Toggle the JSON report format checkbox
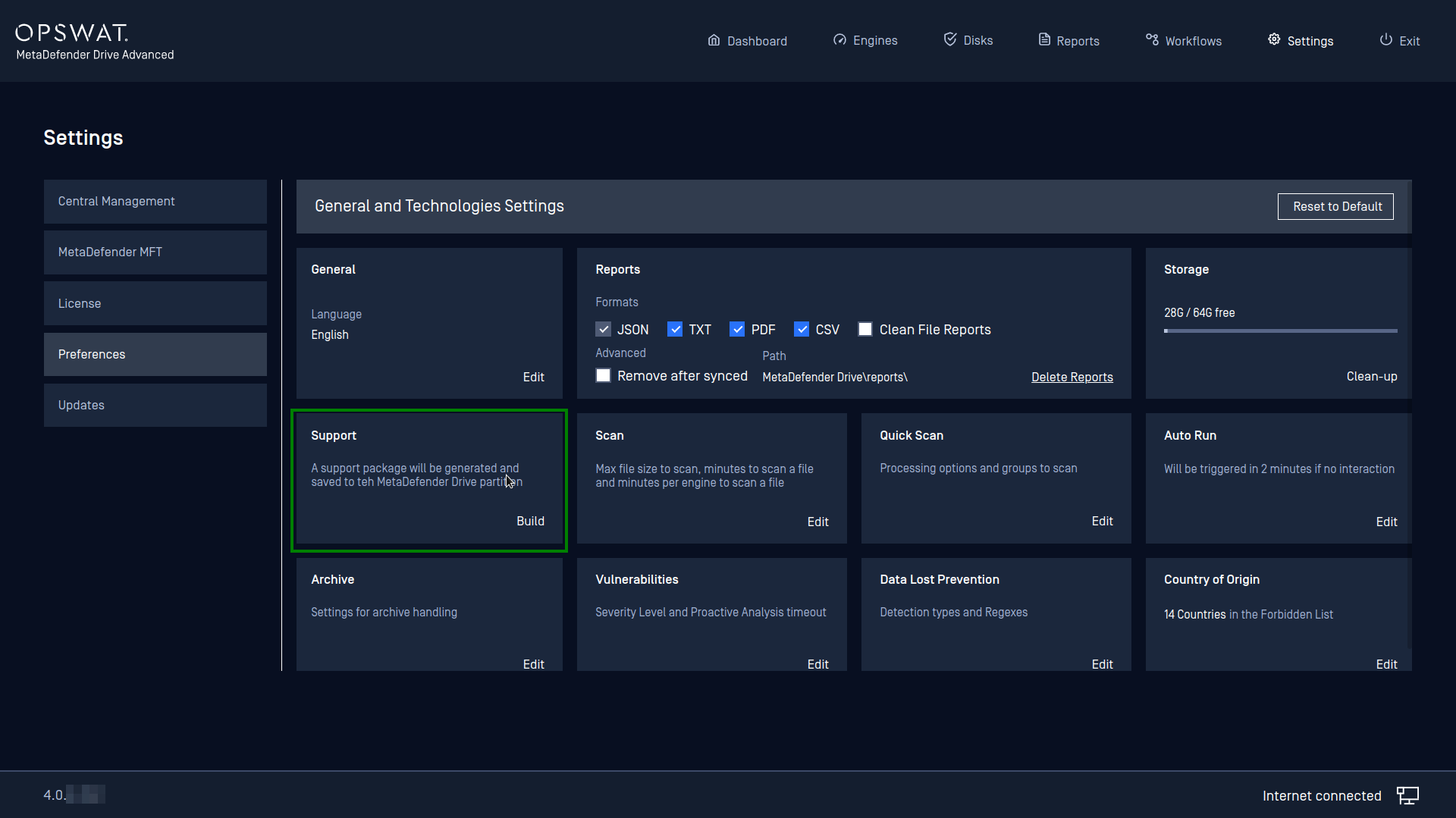This screenshot has height=818, width=1456. point(604,329)
